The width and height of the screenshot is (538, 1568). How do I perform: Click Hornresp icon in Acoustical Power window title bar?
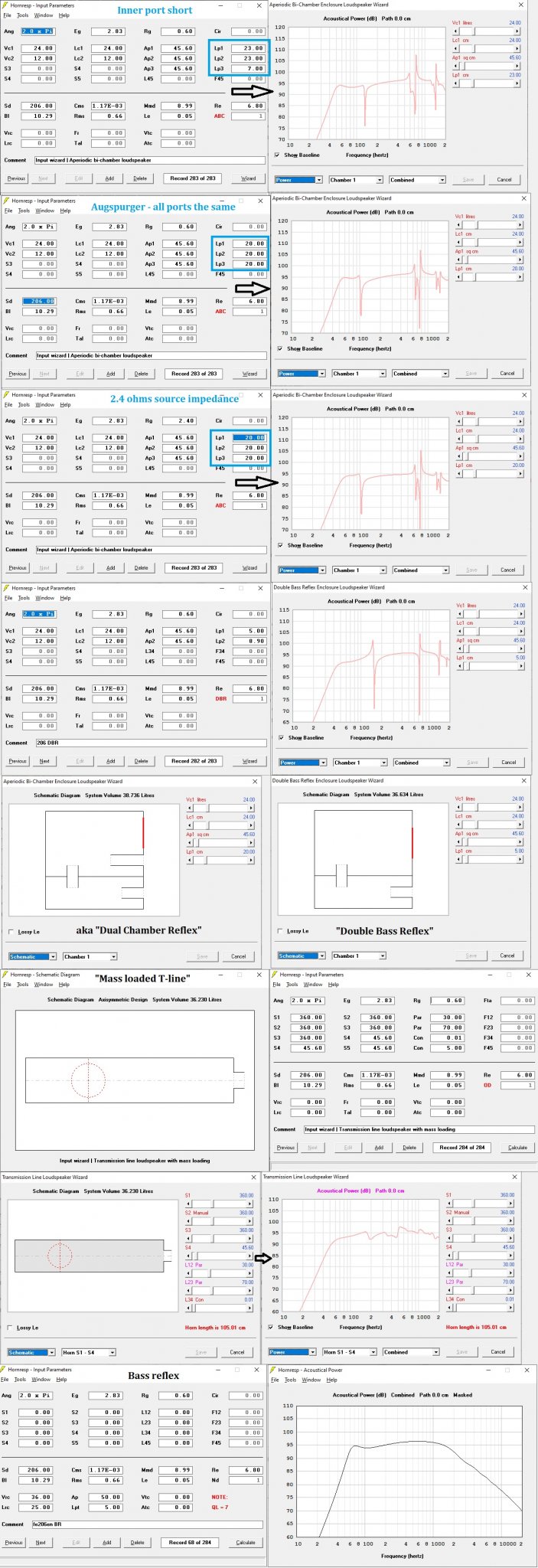(274, 1370)
